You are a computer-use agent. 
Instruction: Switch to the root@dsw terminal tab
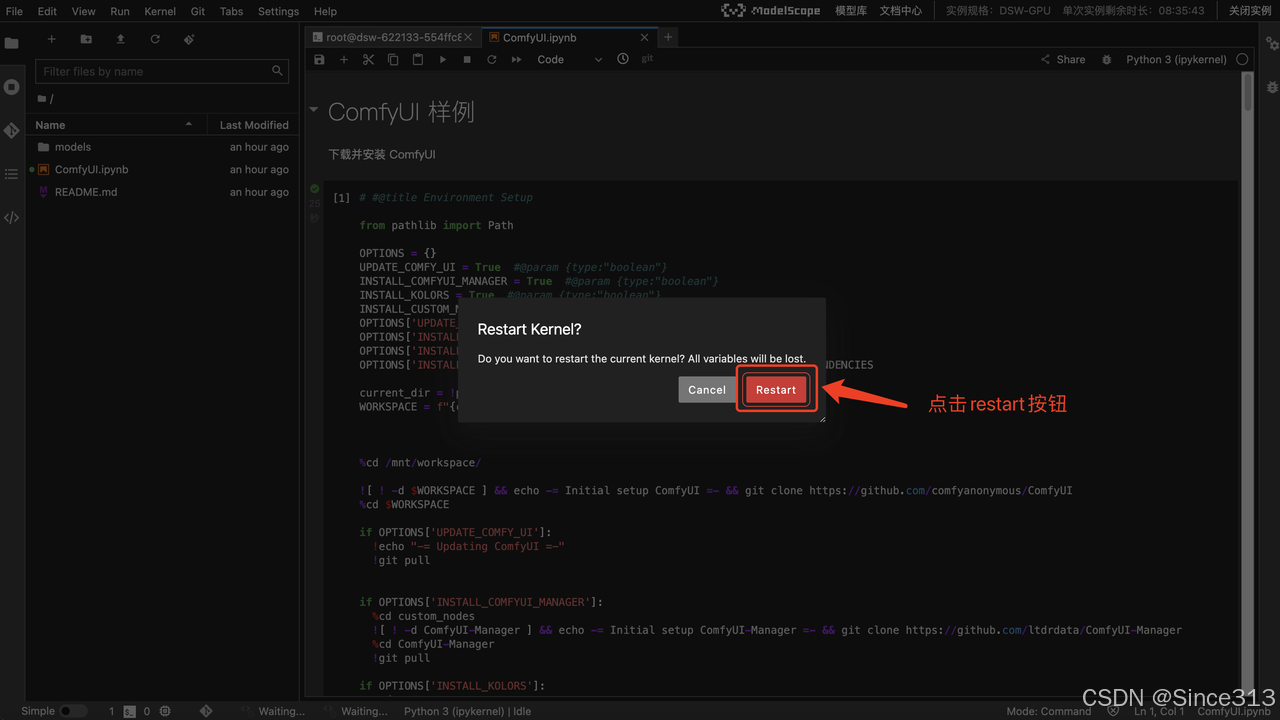click(x=393, y=37)
